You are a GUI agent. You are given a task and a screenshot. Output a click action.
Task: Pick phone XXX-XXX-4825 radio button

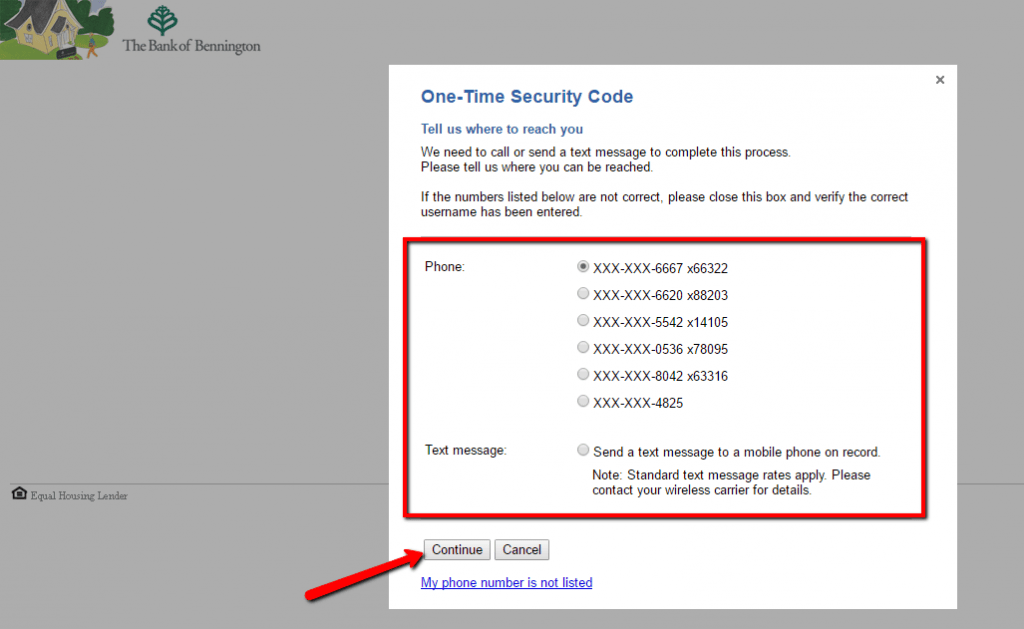[583, 401]
